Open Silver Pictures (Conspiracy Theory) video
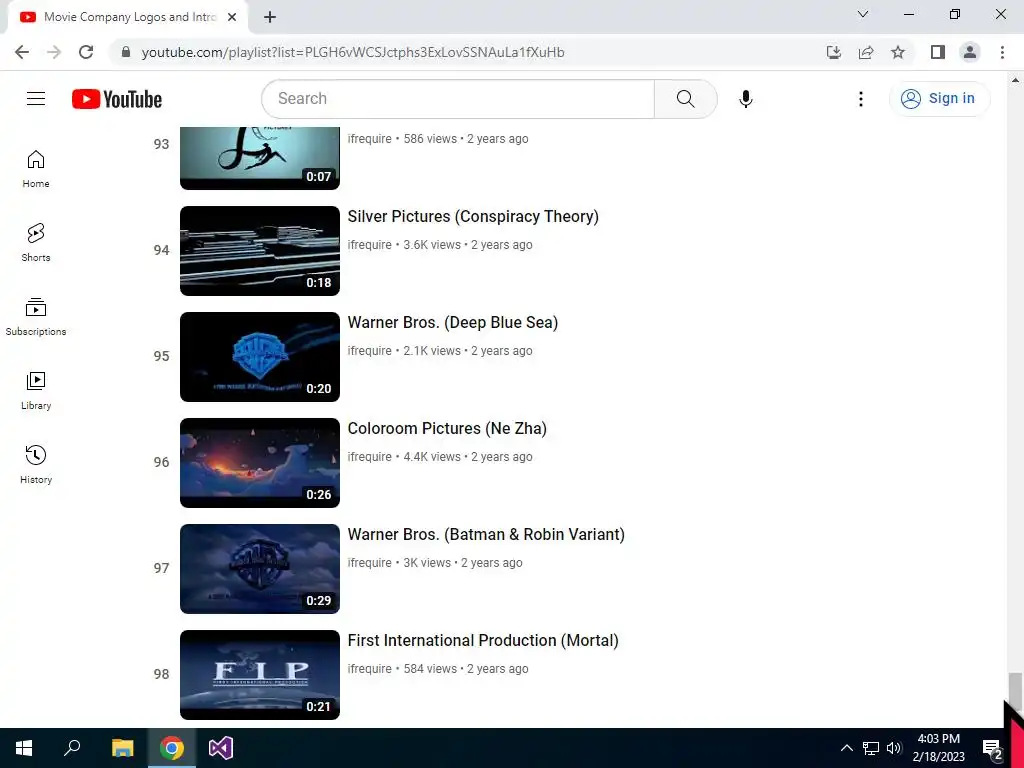The image size is (1024, 768). [x=473, y=216]
